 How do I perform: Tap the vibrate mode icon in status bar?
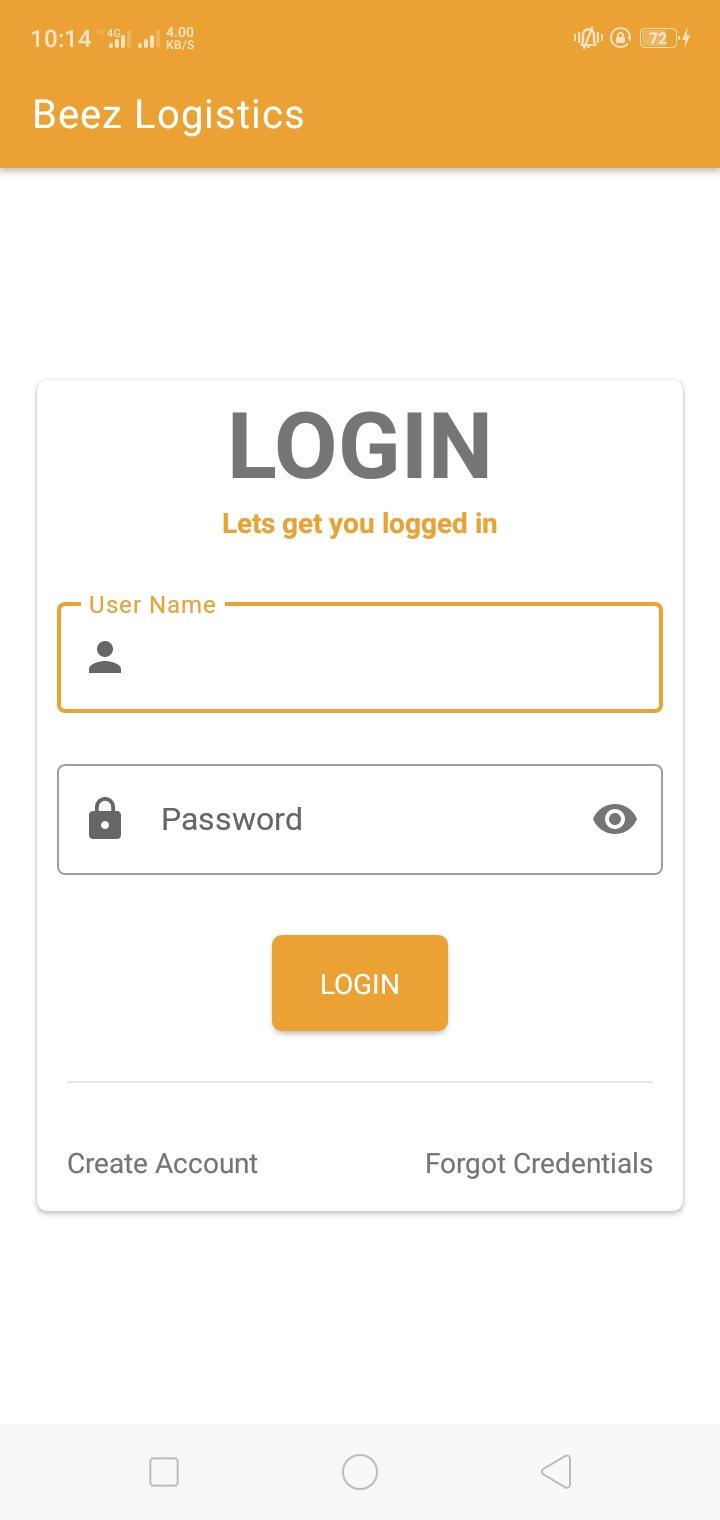(x=587, y=38)
